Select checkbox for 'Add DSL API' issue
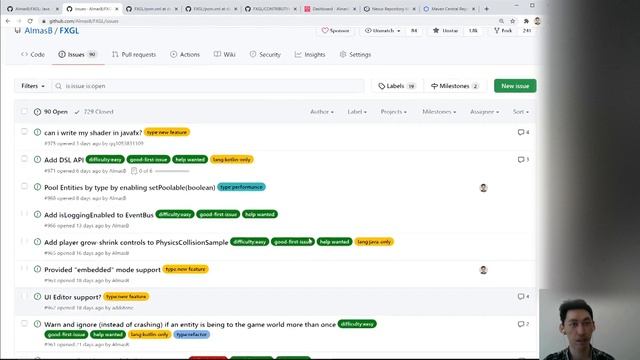640x360 pixels. (x=24, y=159)
